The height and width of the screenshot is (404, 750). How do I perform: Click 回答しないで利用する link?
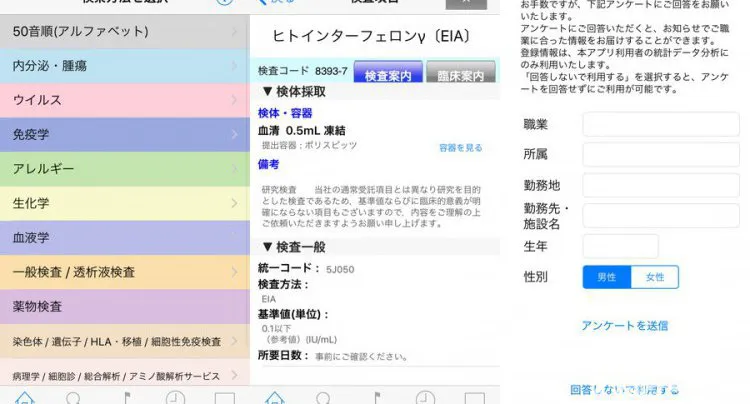coord(625,390)
